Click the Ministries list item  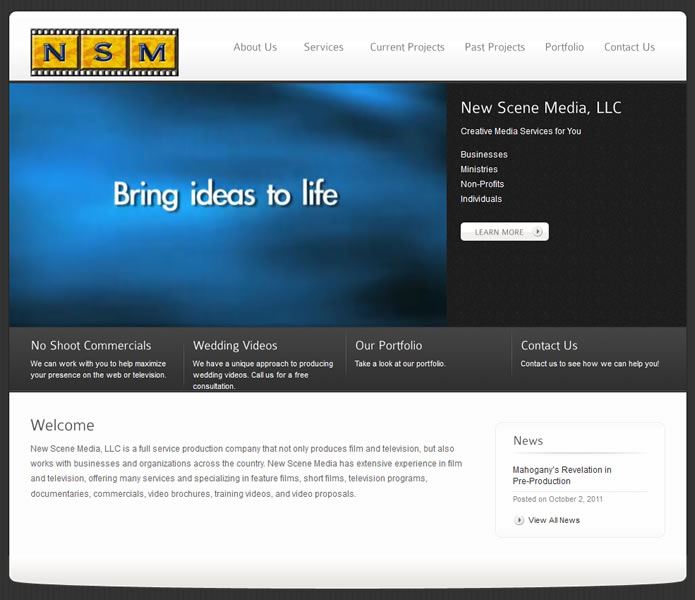point(479,169)
